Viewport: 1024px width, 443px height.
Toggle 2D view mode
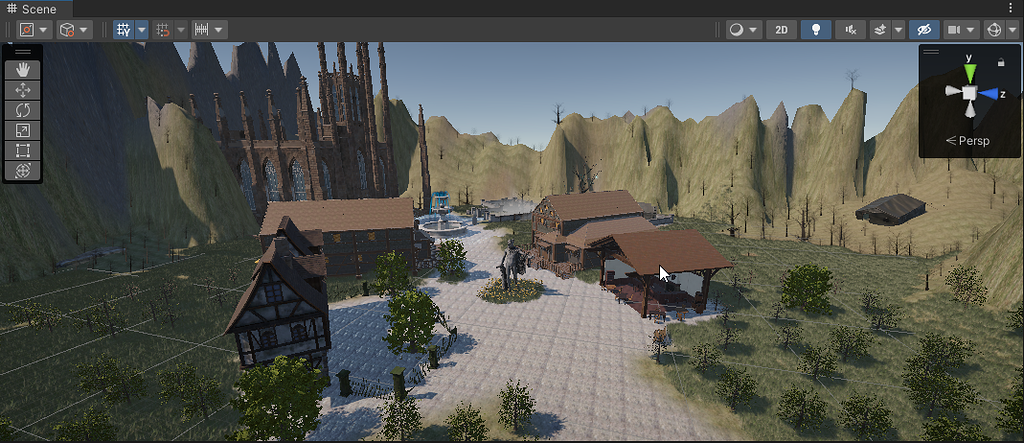[781, 30]
